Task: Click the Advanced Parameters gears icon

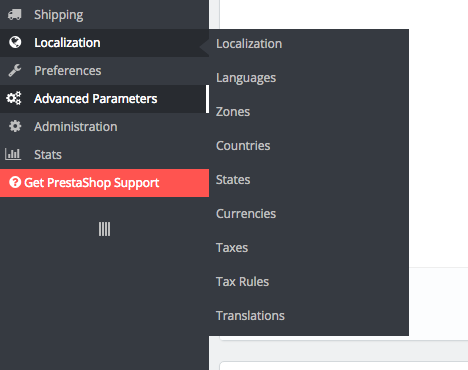Action: pyautogui.click(x=14, y=98)
